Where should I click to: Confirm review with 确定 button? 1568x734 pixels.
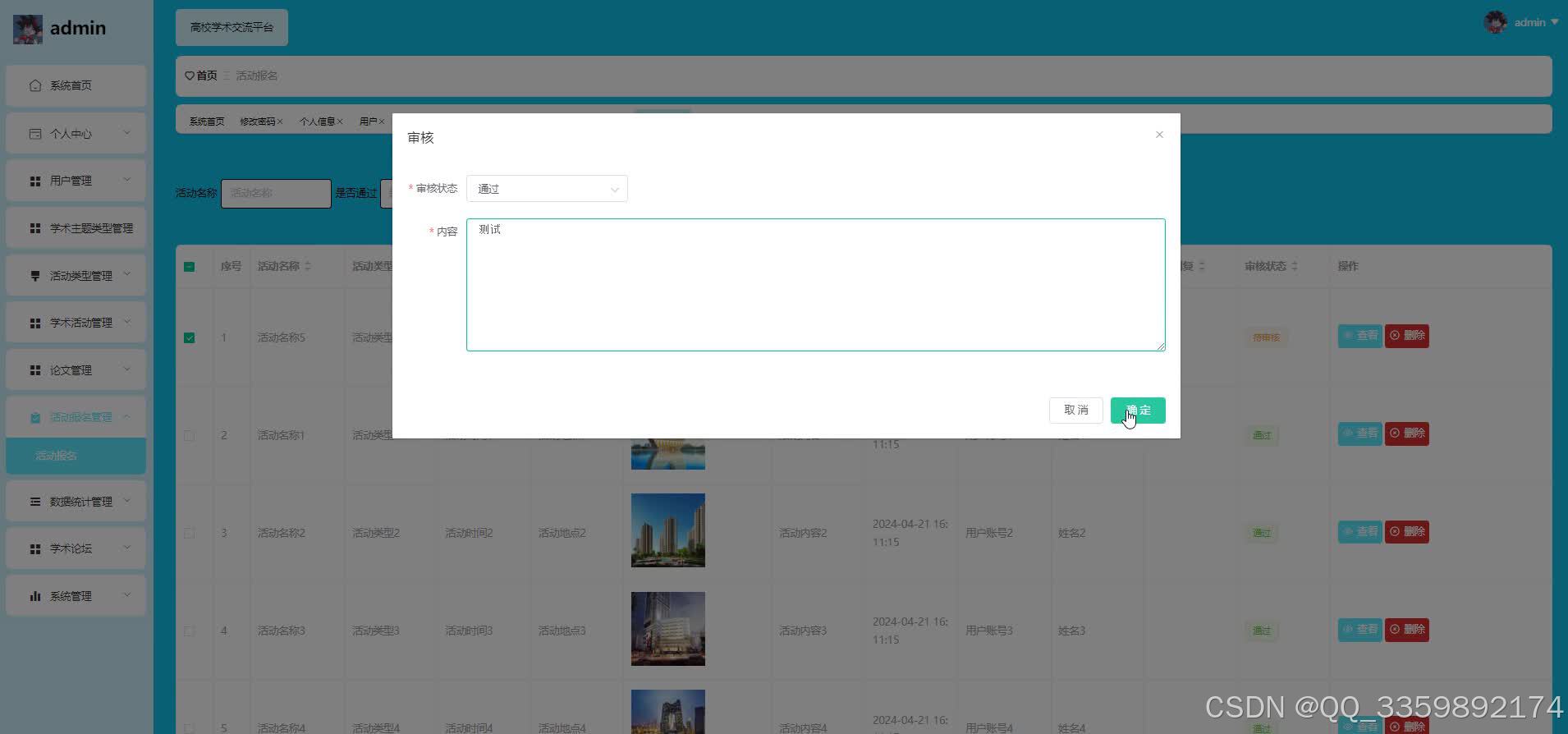tap(1138, 411)
